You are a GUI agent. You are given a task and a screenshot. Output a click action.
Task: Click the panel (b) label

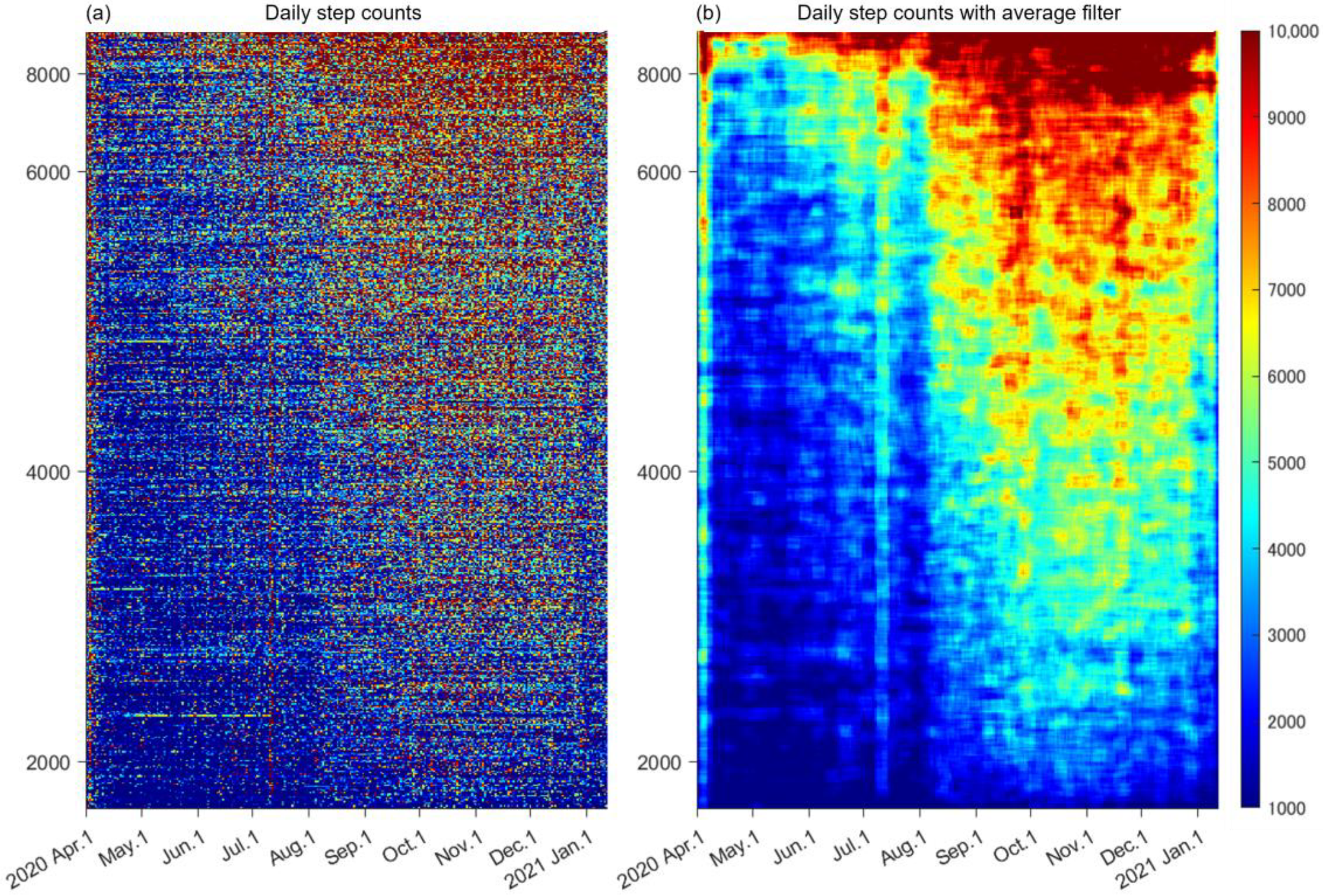point(710,13)
